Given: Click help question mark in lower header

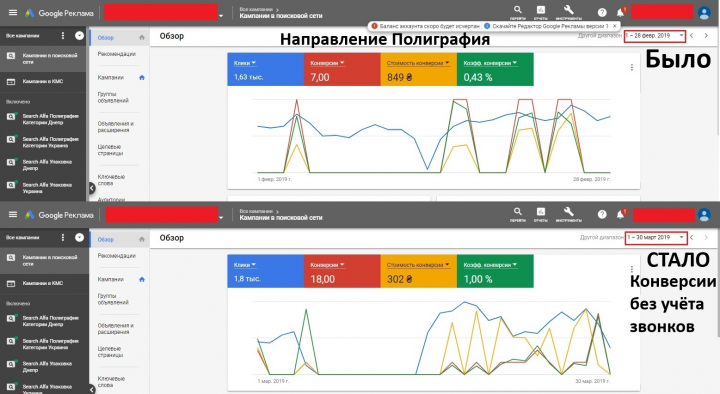Looking at the screenshot, I should (x=602, y=214).
